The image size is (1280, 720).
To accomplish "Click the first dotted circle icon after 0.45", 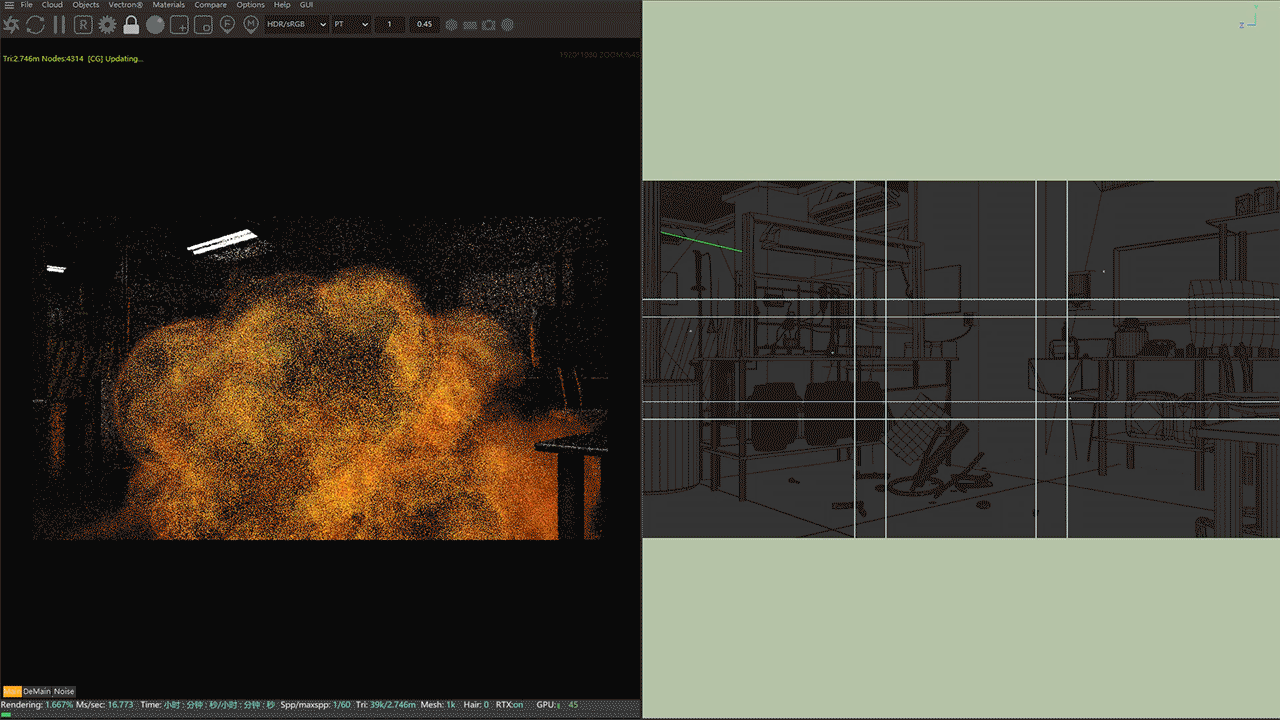I will tap(451, 24).
